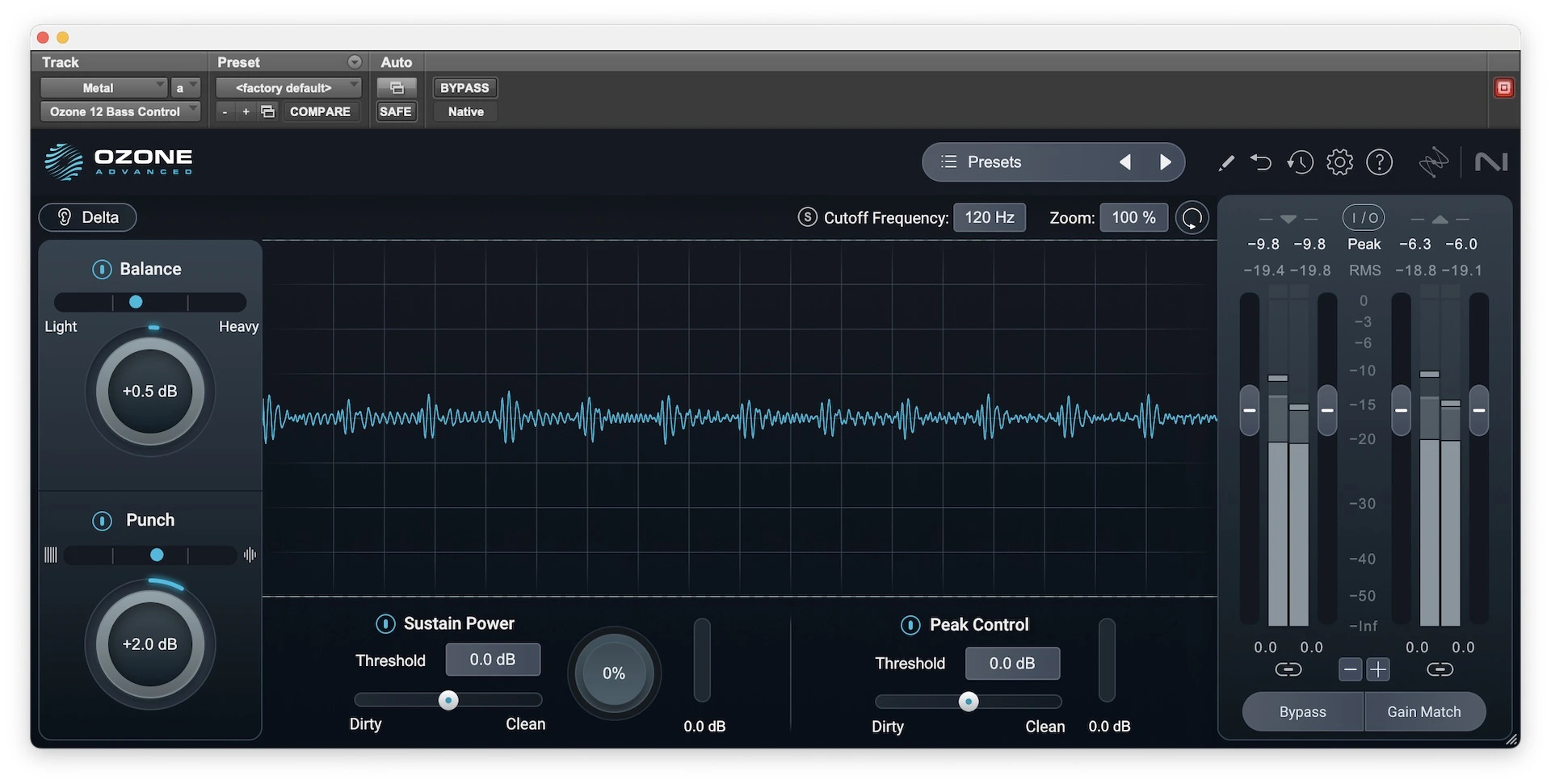Click the undo arrow icon
The width and height of the screenshot is (1551, 784).
pos(1261,162)
